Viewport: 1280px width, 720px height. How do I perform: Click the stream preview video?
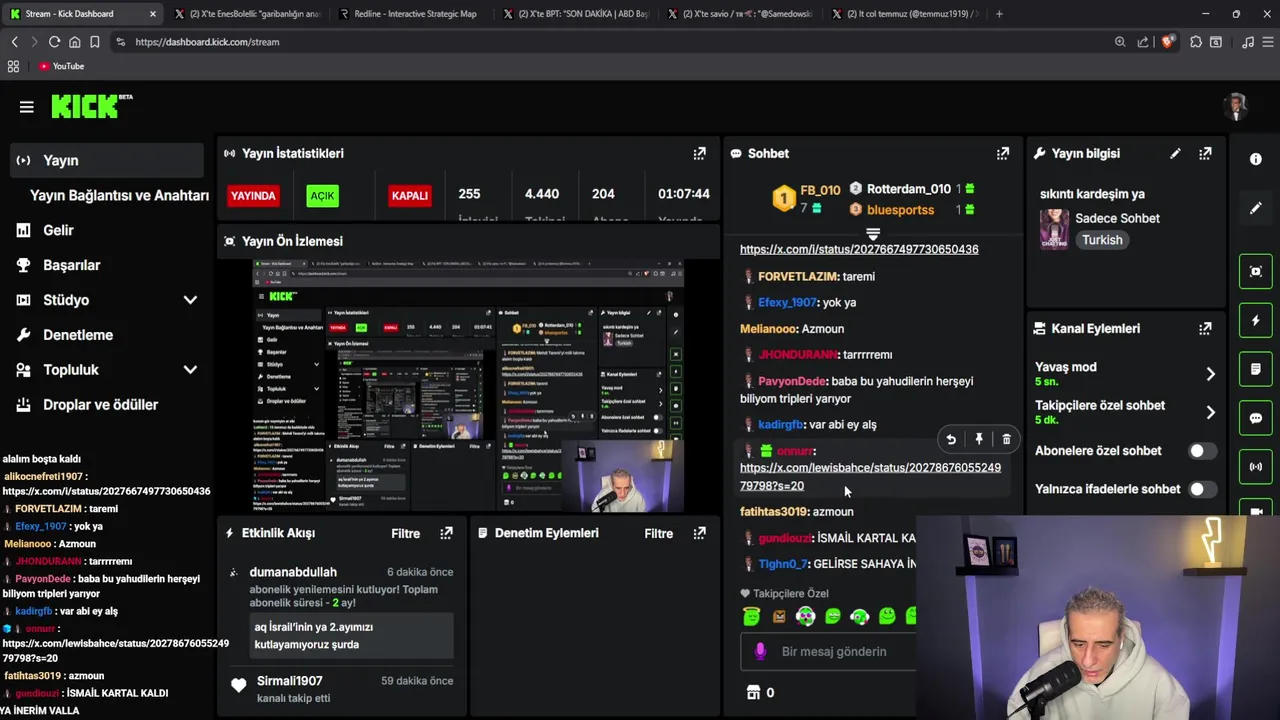(x=468, y=386)
